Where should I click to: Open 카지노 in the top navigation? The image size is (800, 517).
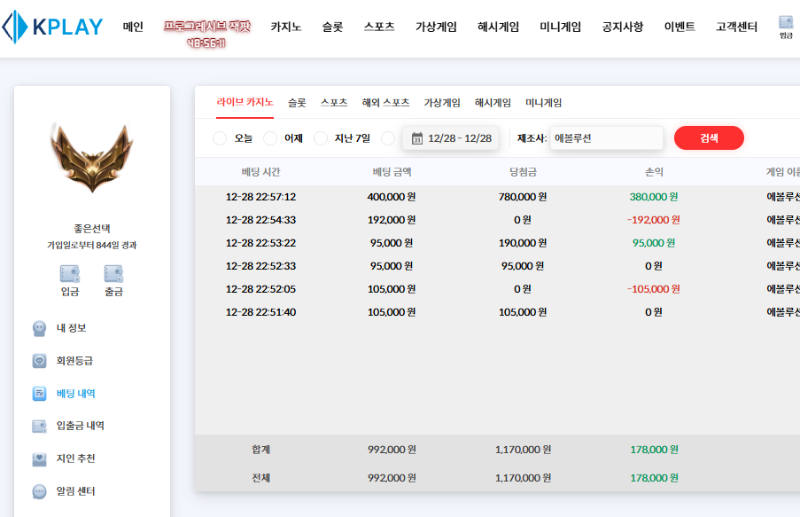[x=287, y=27]
